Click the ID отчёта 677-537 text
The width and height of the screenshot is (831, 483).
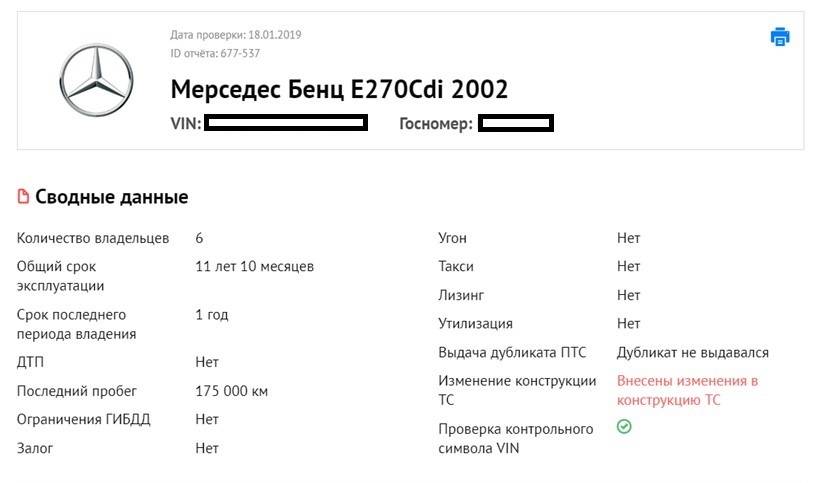tap(215, 53)
